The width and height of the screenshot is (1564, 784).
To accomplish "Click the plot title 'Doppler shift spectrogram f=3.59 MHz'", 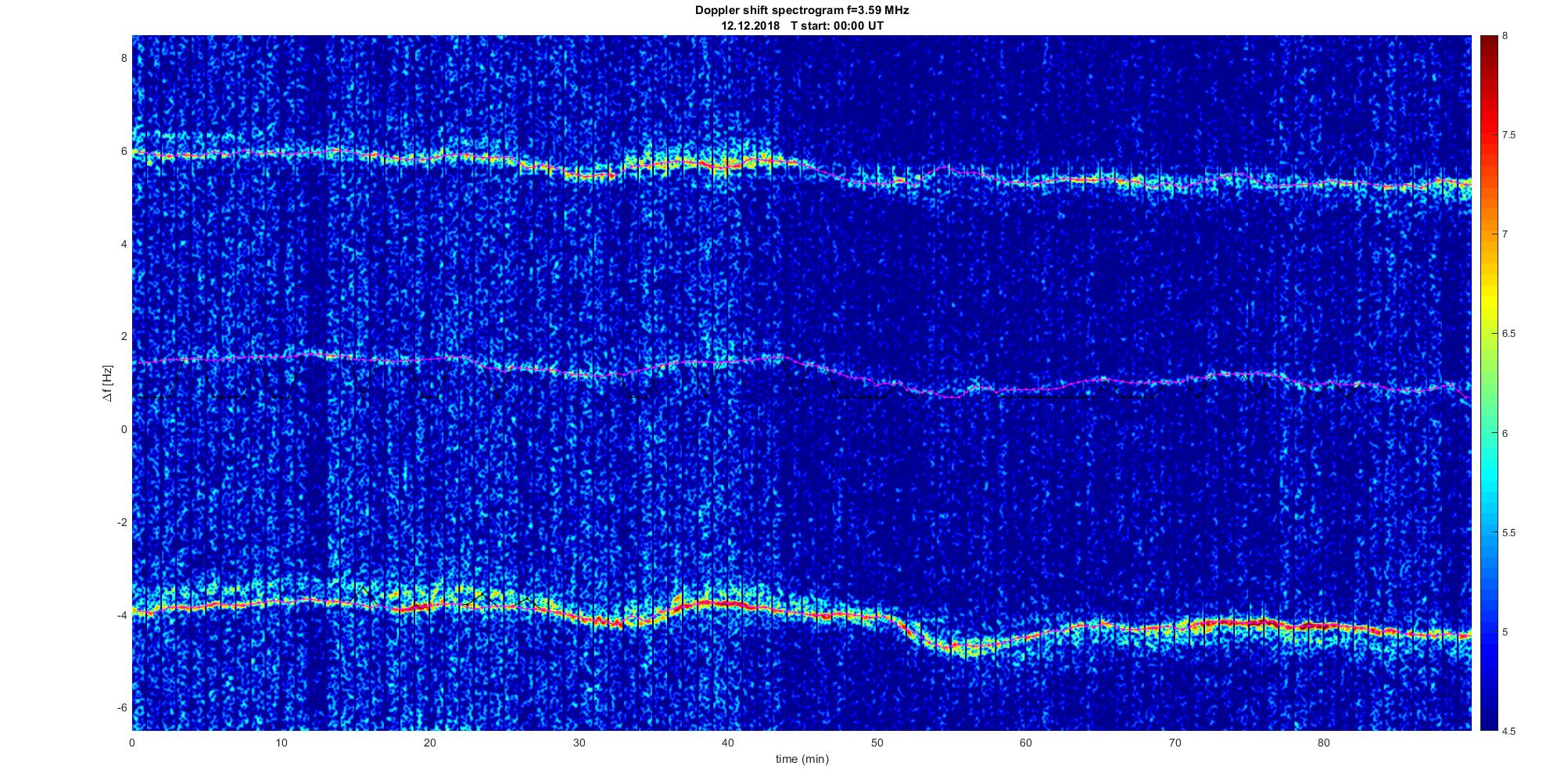I will click(802, 11).
